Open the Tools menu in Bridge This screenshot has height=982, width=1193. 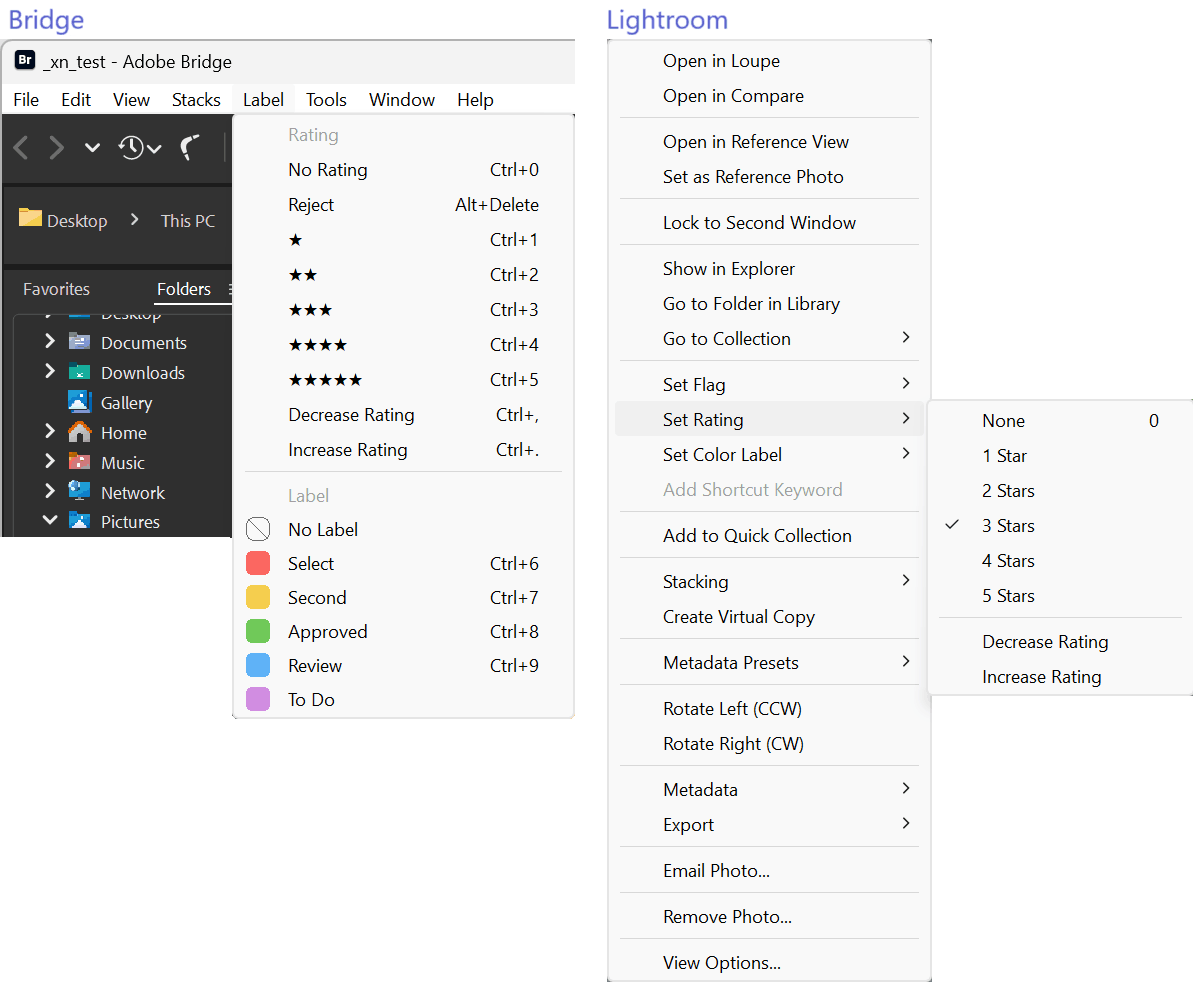tap(326, 100)
